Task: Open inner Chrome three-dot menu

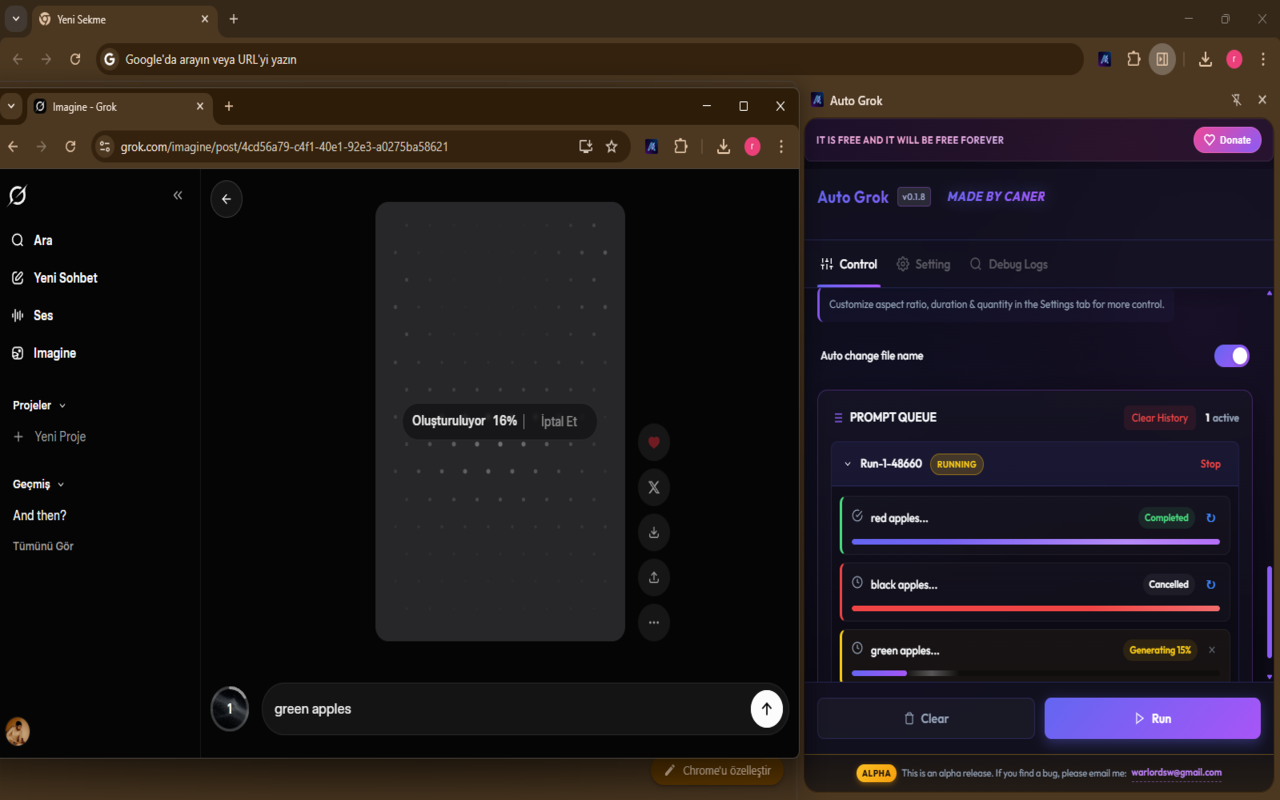Action: pyautogui.click(x=781, y=147)
